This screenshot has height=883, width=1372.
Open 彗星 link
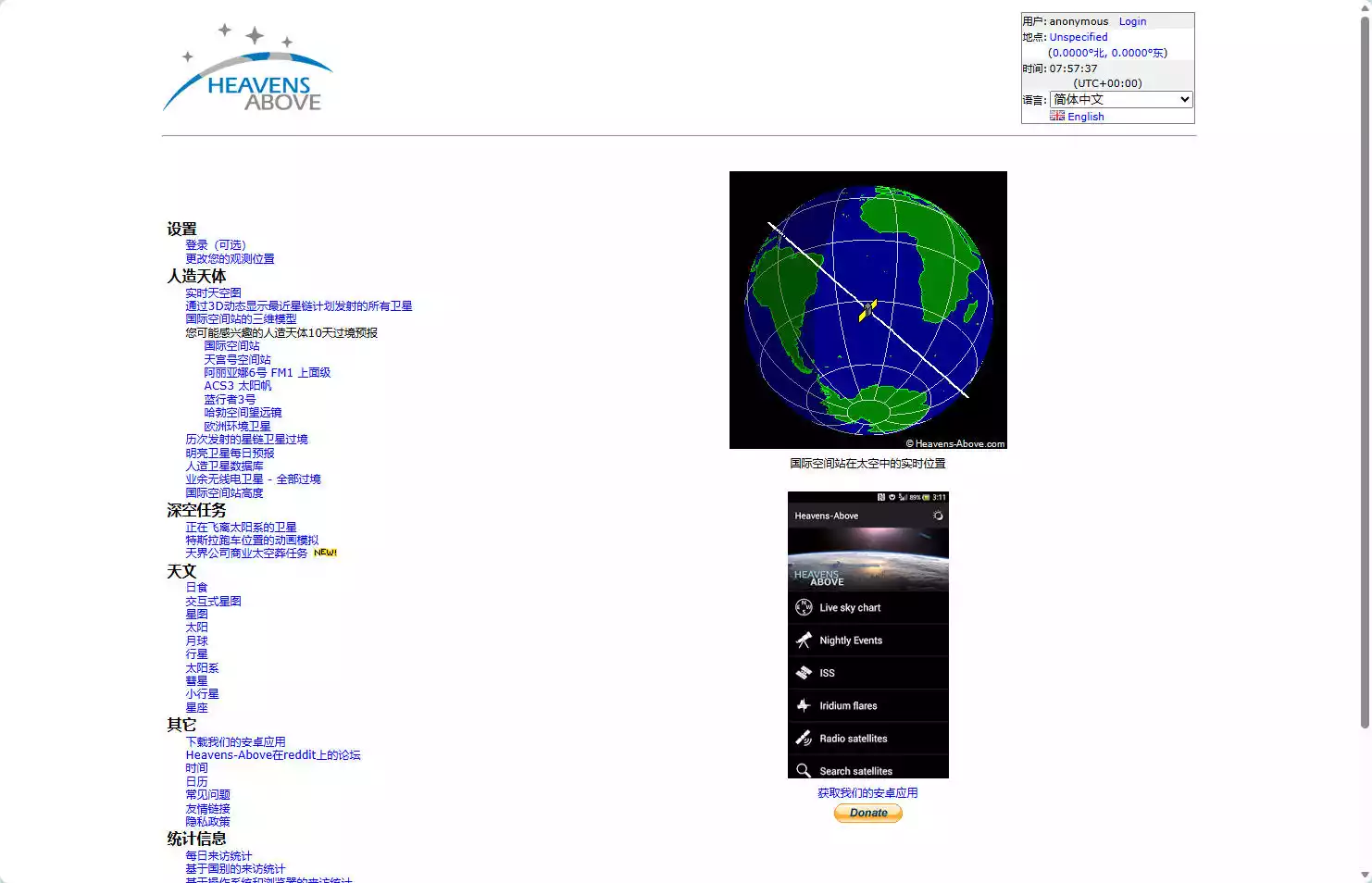pos(196,681)
